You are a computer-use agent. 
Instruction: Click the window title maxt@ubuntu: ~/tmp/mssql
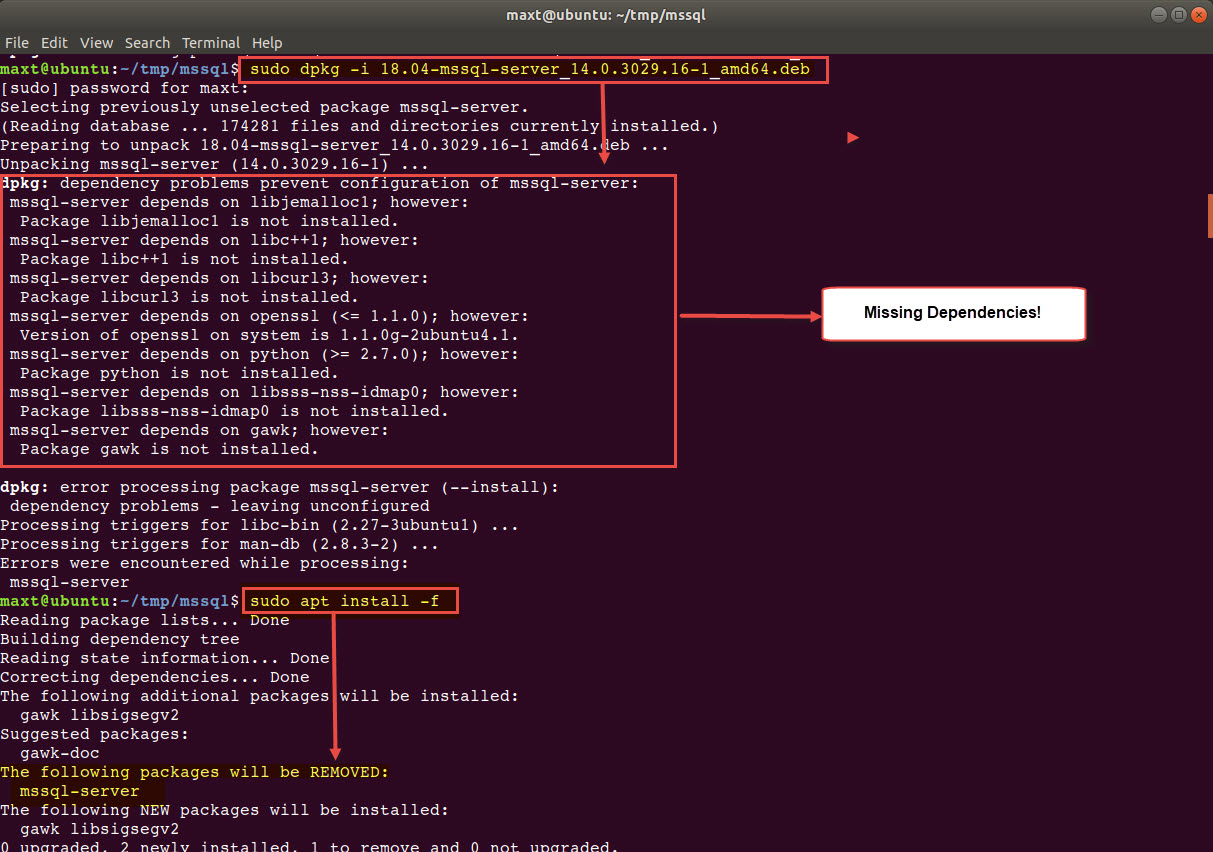click(x=607, y=15)
